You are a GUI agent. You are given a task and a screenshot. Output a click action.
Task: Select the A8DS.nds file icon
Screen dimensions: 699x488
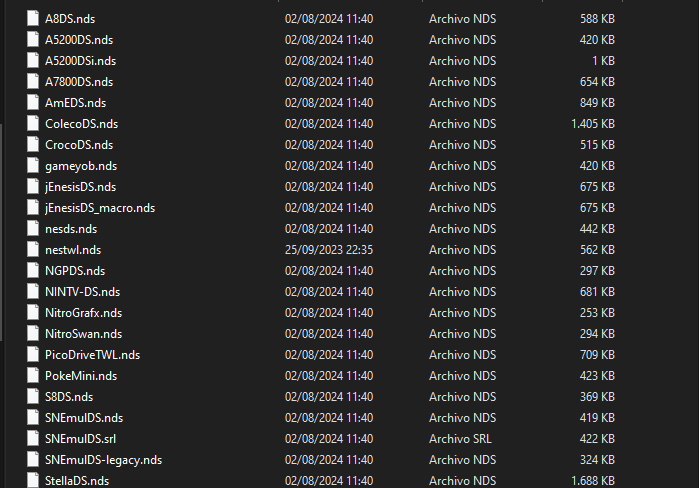point(33,19)
